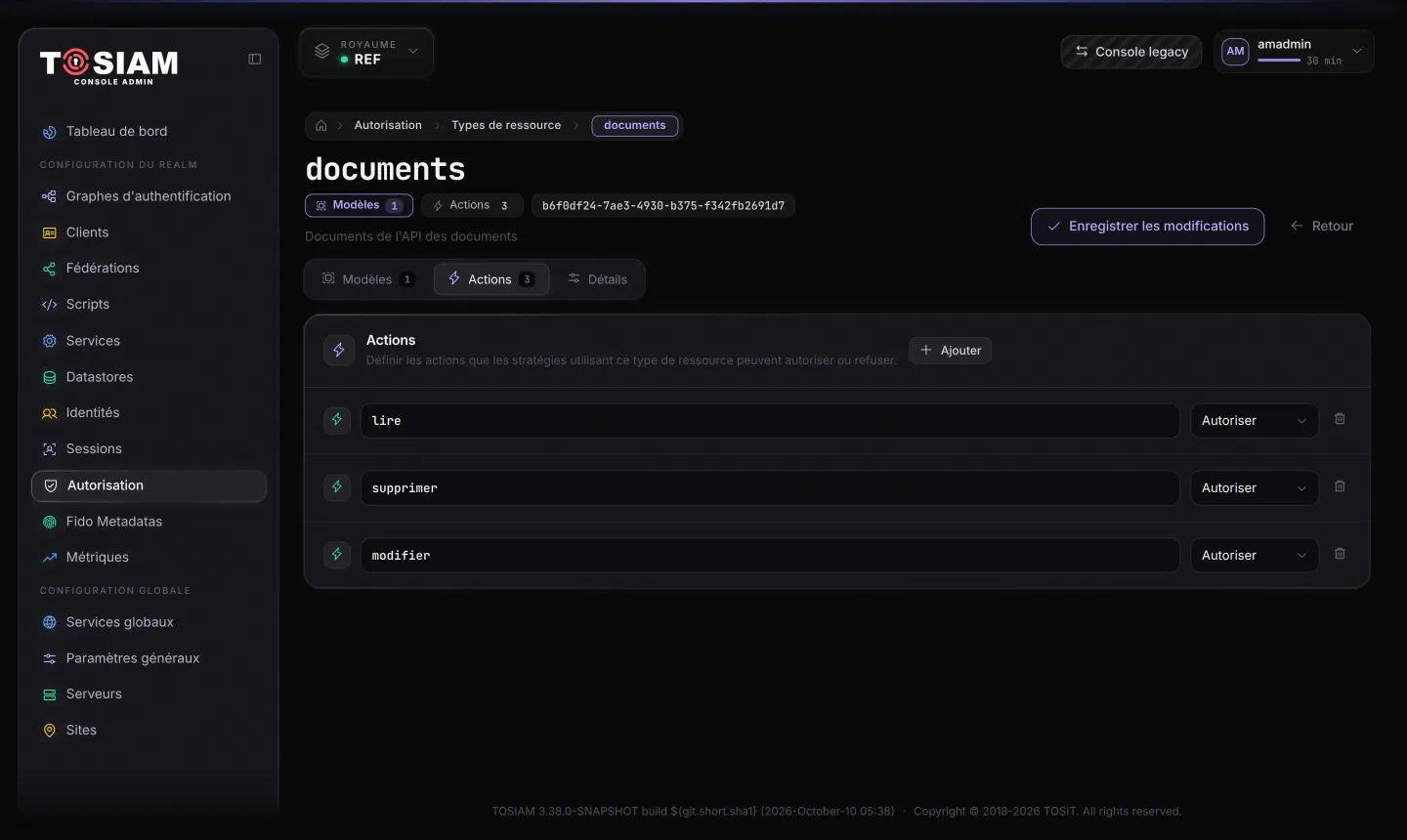Open Services globaux
The height and width of the screenshot is (840, 1407).
pos(149,622)
